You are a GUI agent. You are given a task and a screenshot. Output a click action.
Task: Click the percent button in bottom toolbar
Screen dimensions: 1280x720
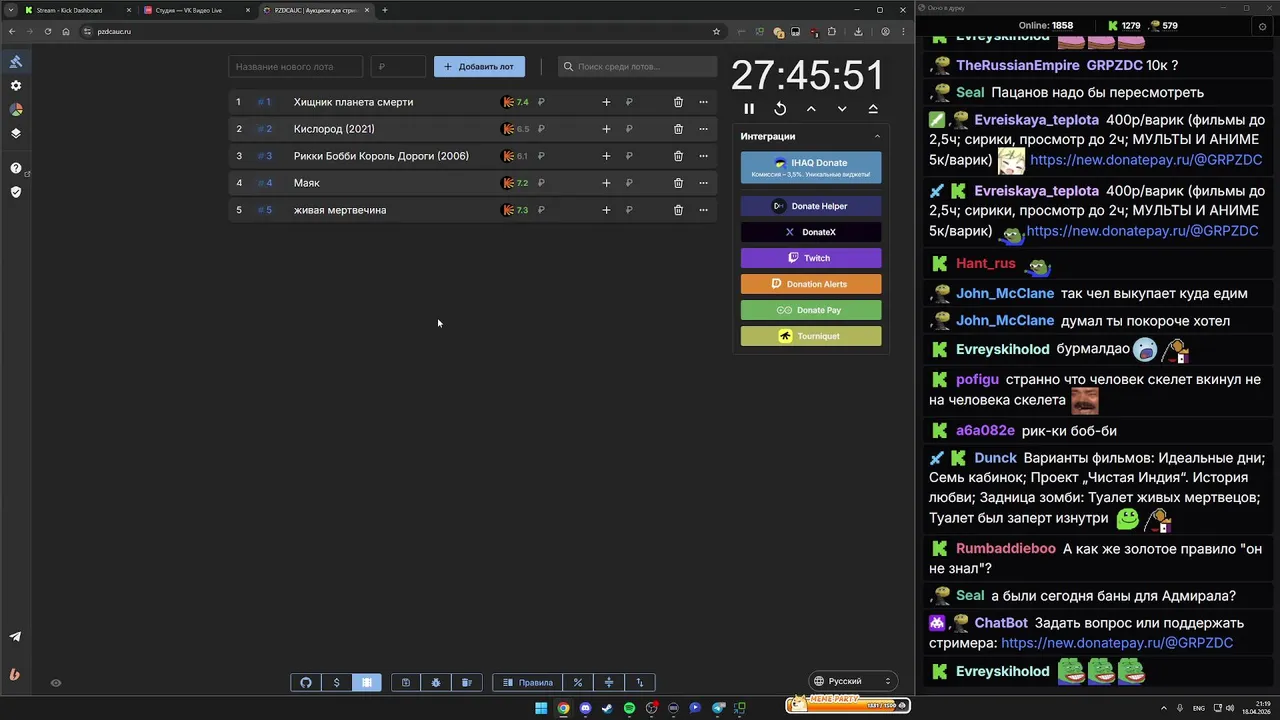[x=578, y=683]
